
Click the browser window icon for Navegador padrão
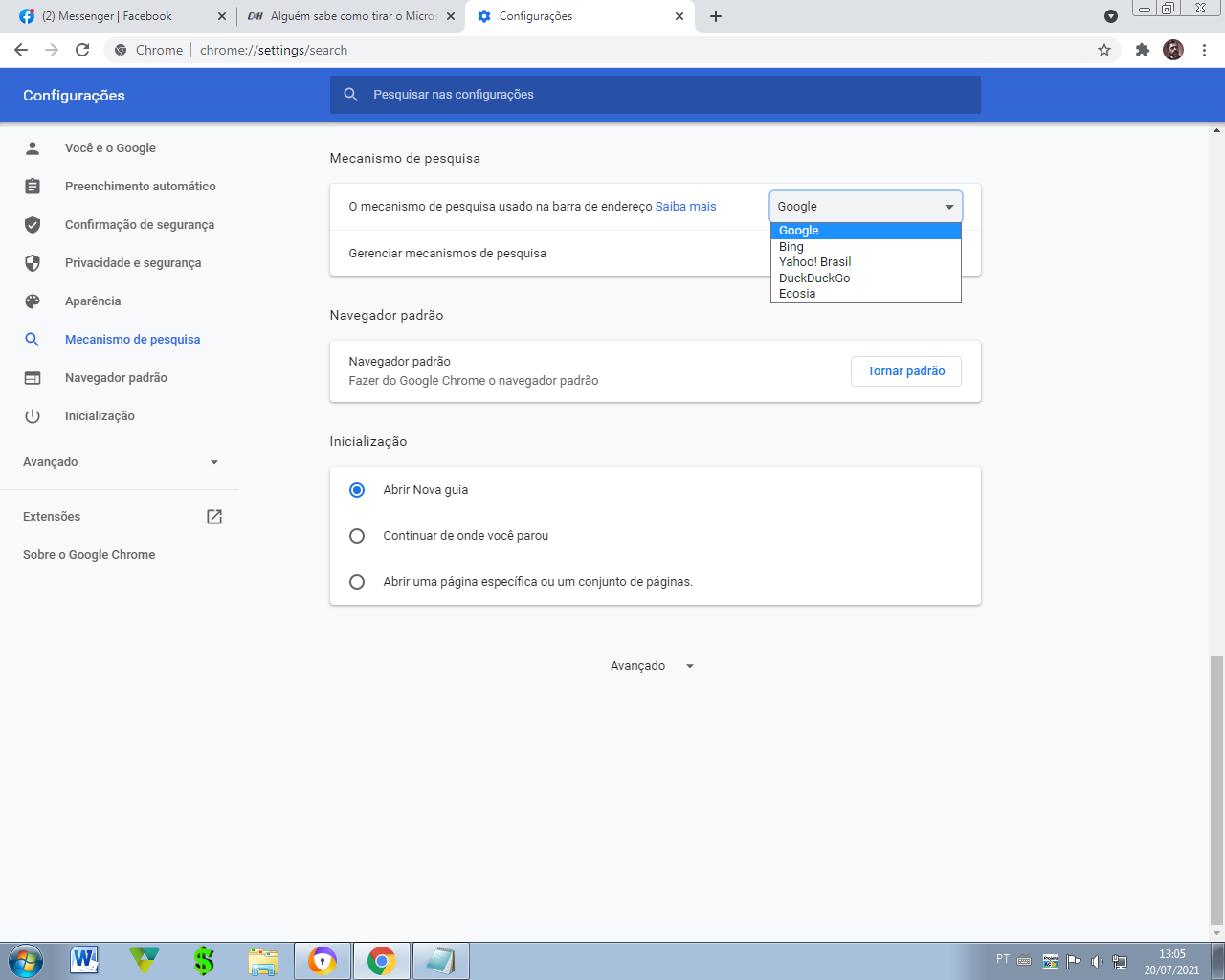click(33, 378)
